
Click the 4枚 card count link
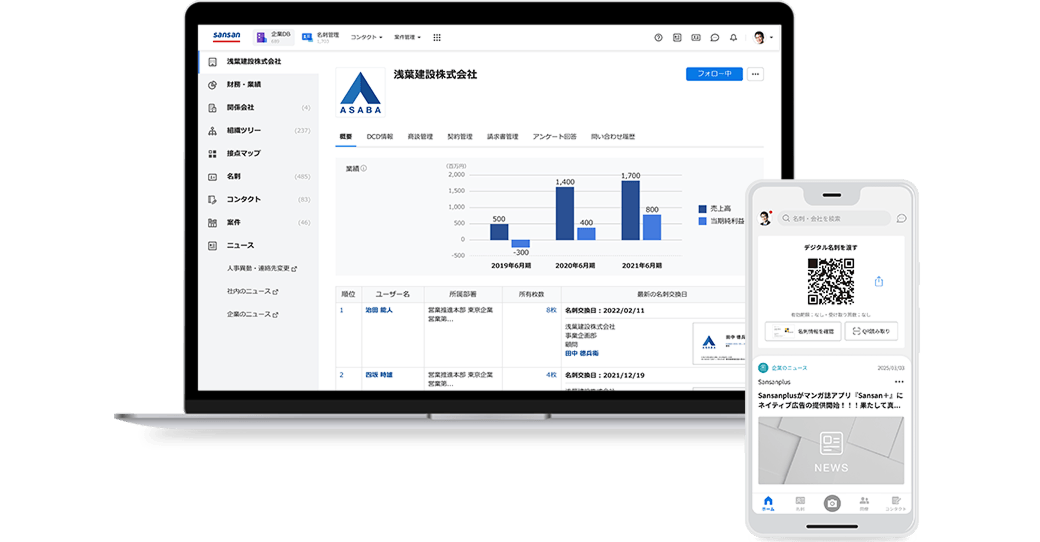pos(551,375)
